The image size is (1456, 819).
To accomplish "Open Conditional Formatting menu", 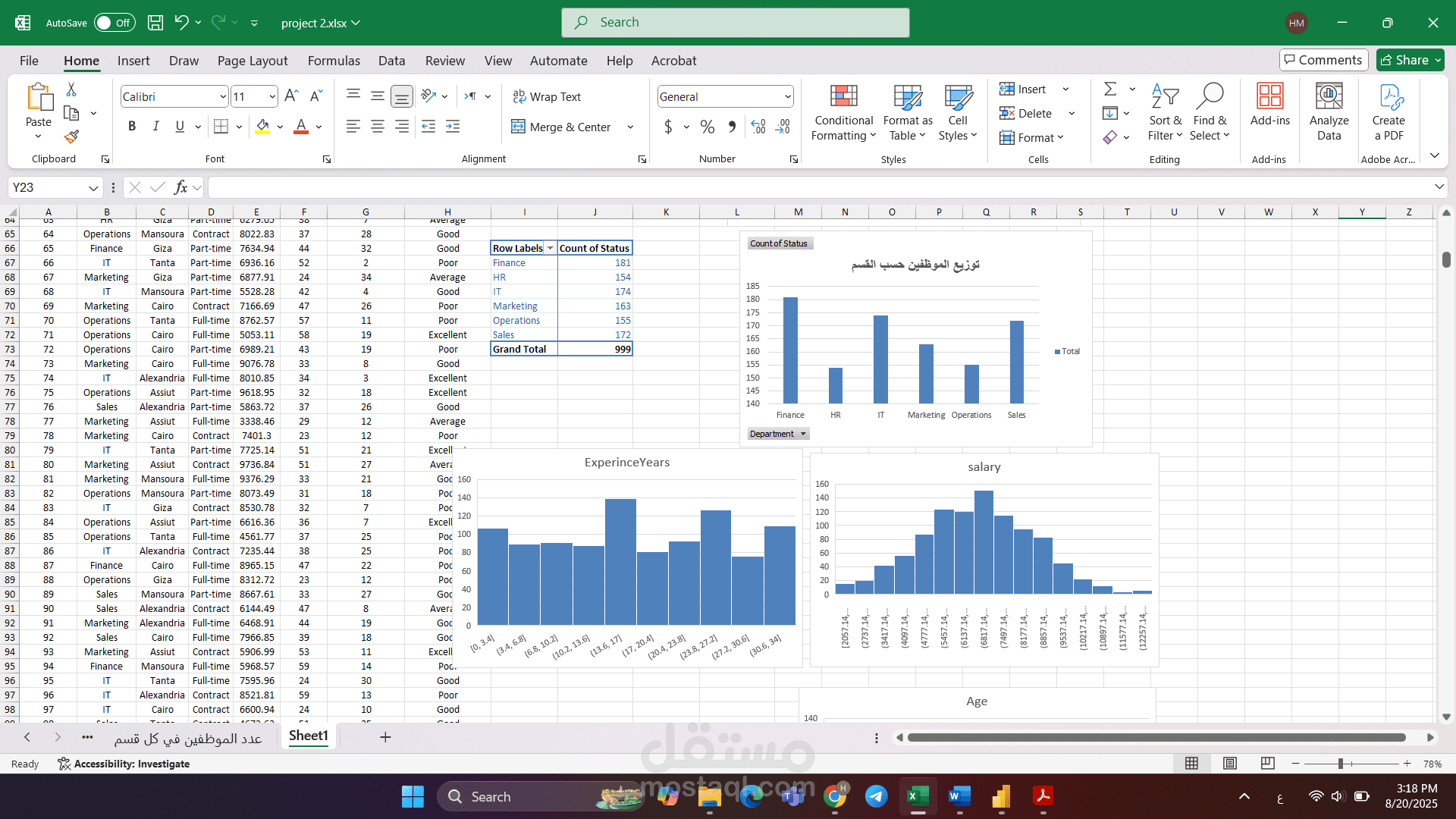I will pyautogui.click(x=843, y=112).
